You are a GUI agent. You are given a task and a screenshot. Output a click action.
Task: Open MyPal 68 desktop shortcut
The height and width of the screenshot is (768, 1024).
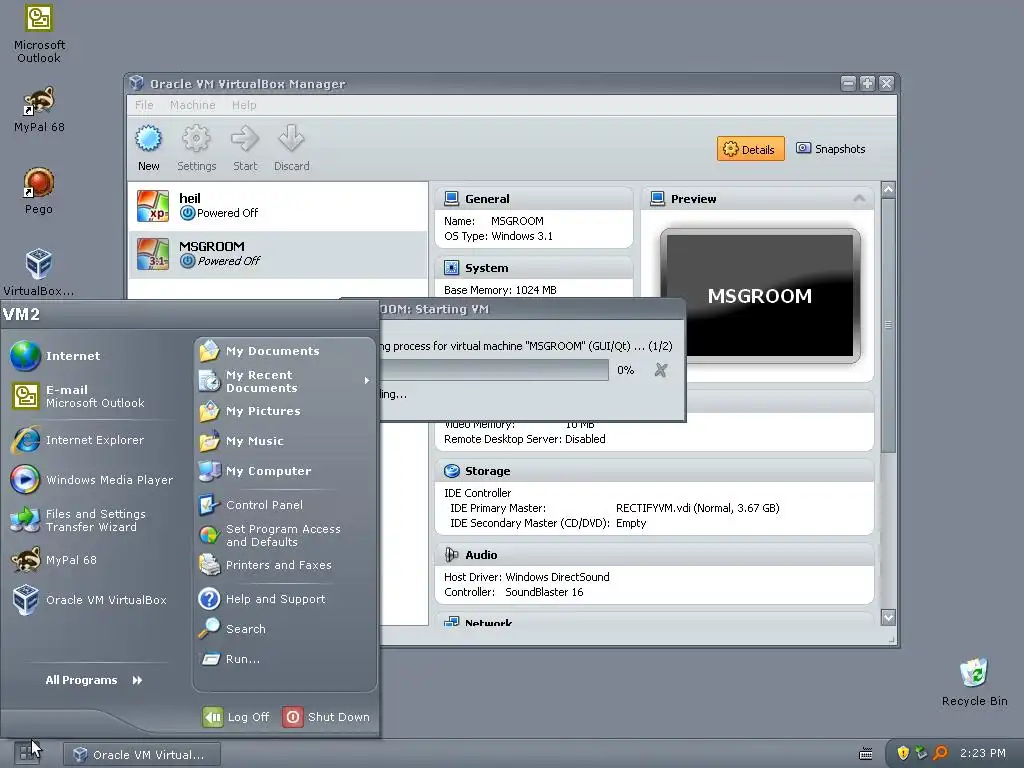pos(39,110)
